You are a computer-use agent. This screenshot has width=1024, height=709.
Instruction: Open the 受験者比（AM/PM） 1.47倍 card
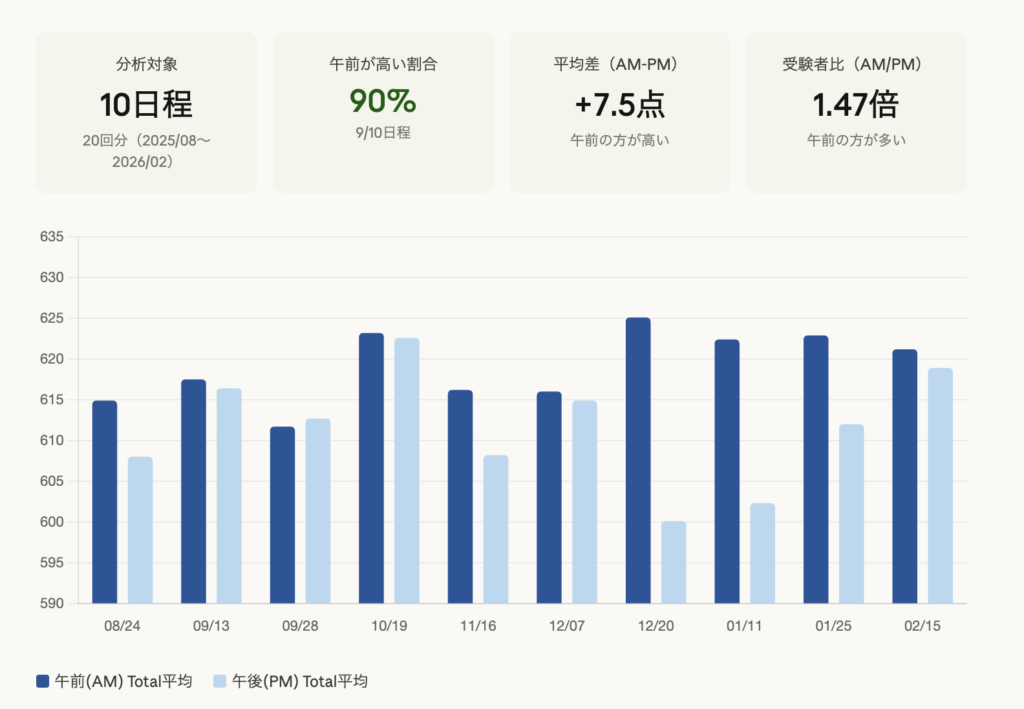(856, 112)
